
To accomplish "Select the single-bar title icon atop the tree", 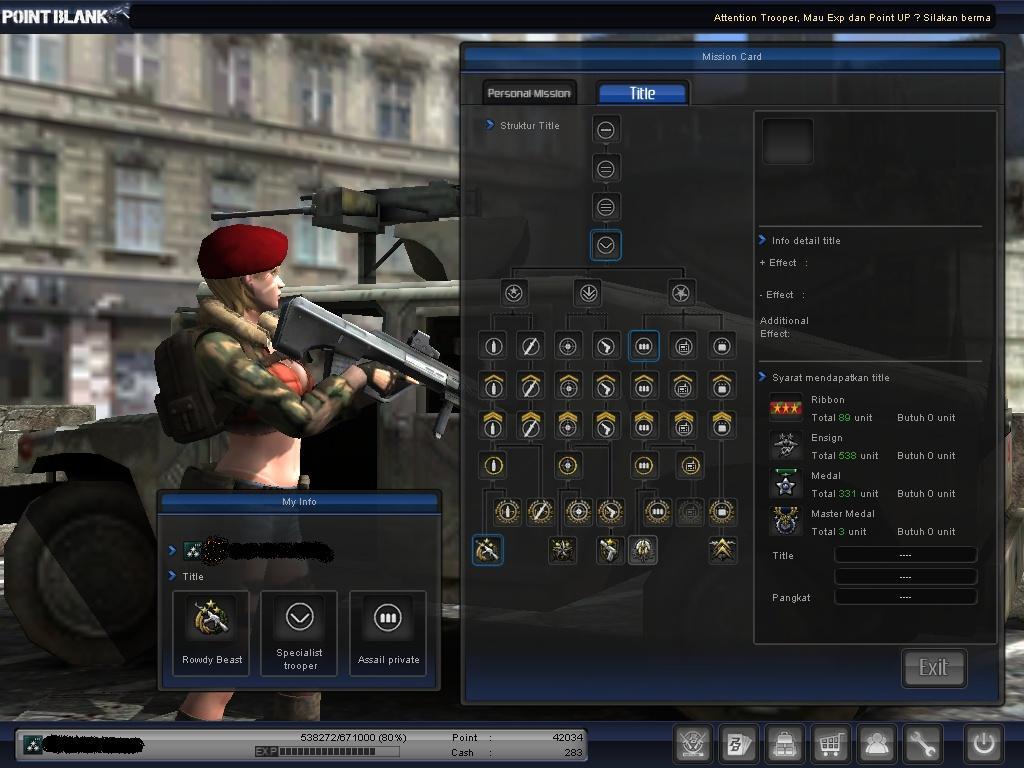I will click(605, 130).
